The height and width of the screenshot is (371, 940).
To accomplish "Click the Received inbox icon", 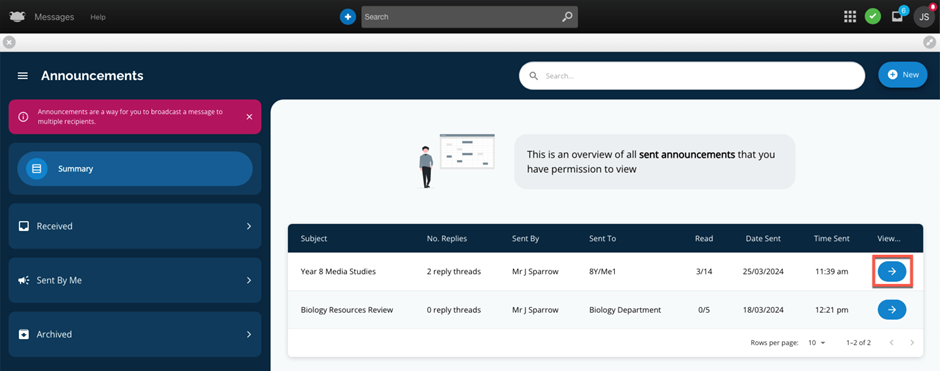I will coord(24,226).
